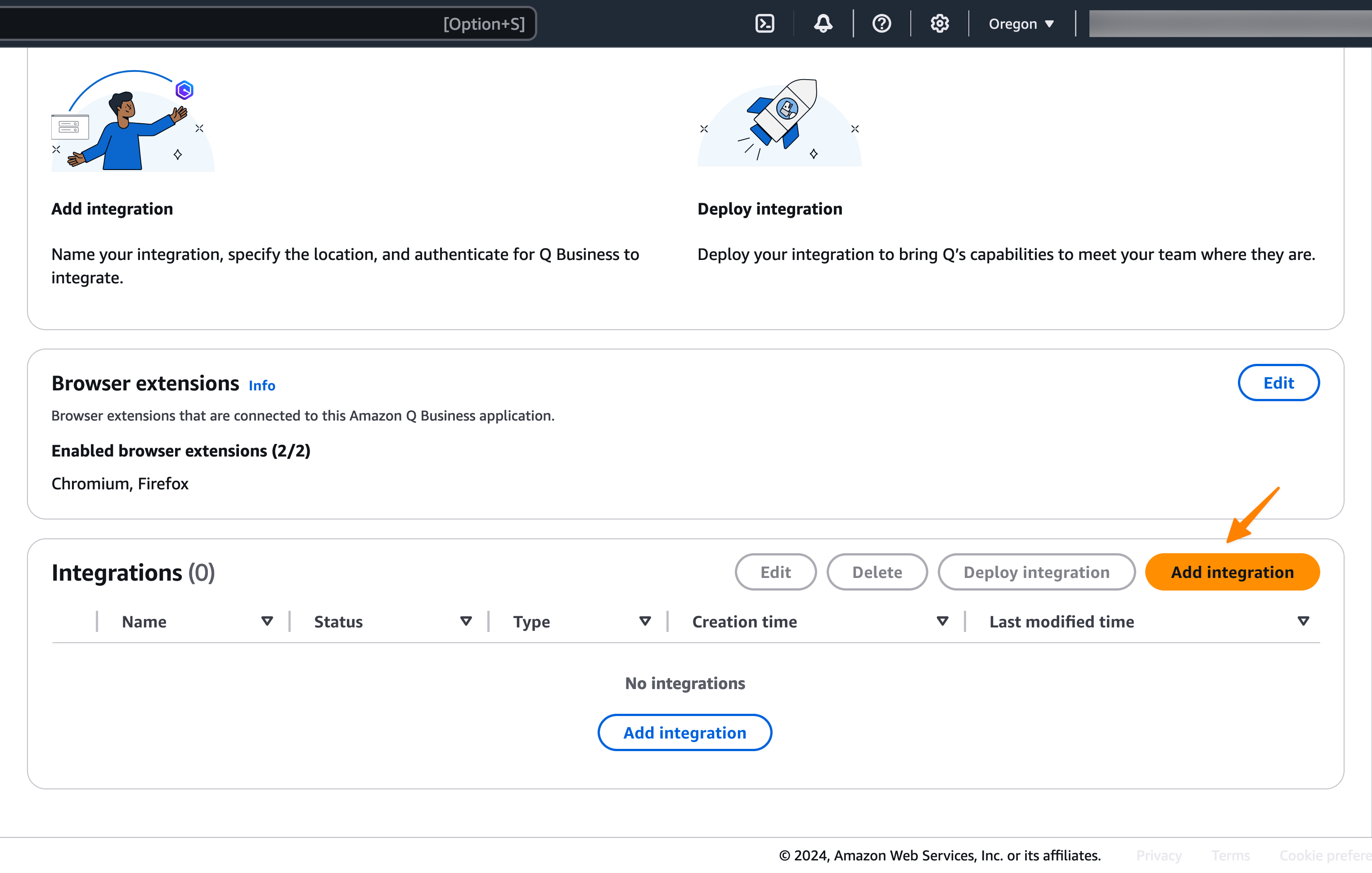Sort by Name column arrow

tap(267, 621)
